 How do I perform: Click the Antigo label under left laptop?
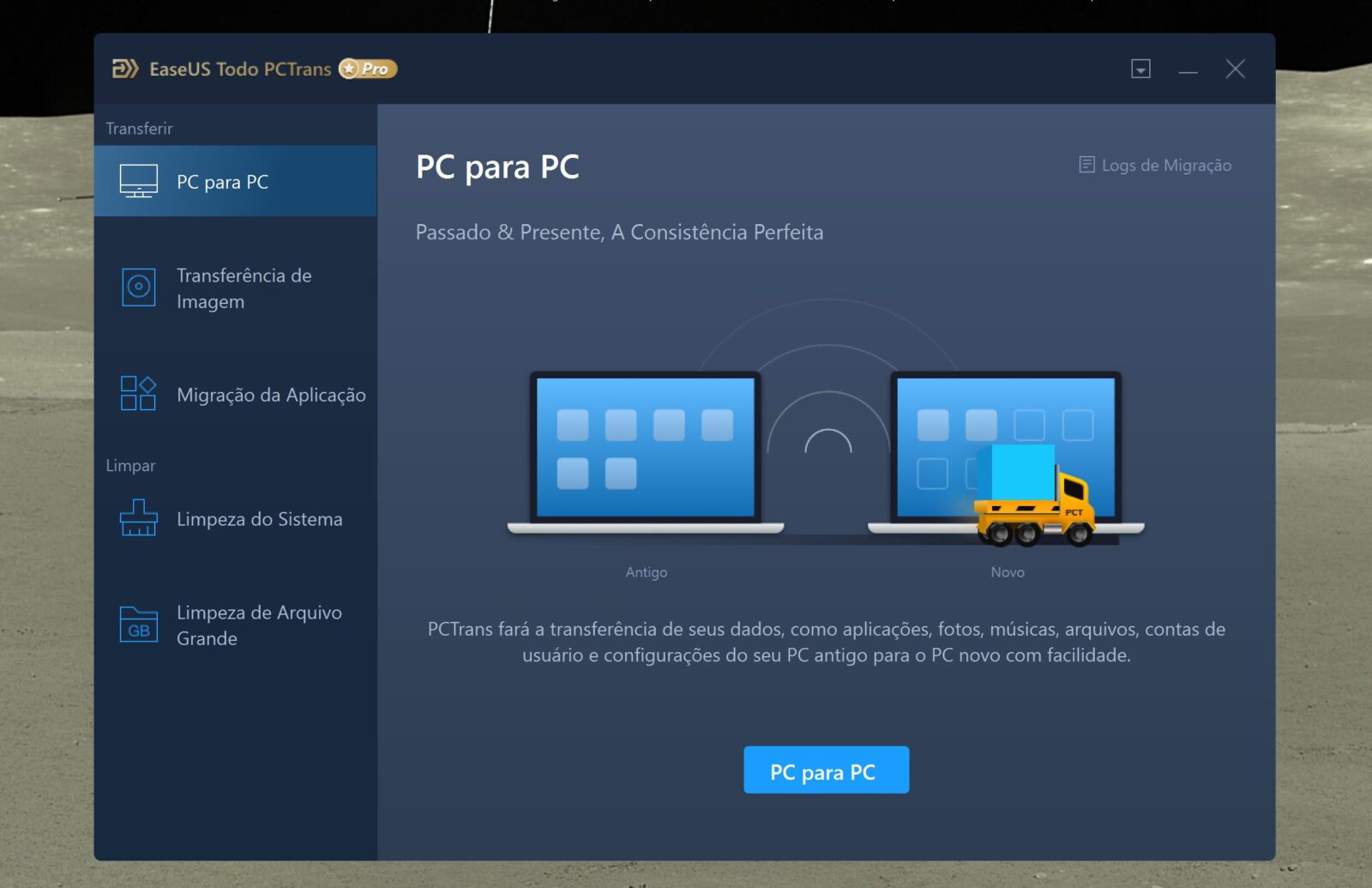pos(646,572)
